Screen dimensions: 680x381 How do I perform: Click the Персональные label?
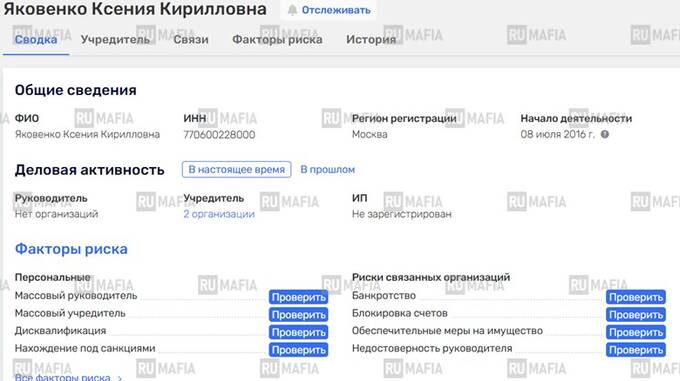pos(52,277)
